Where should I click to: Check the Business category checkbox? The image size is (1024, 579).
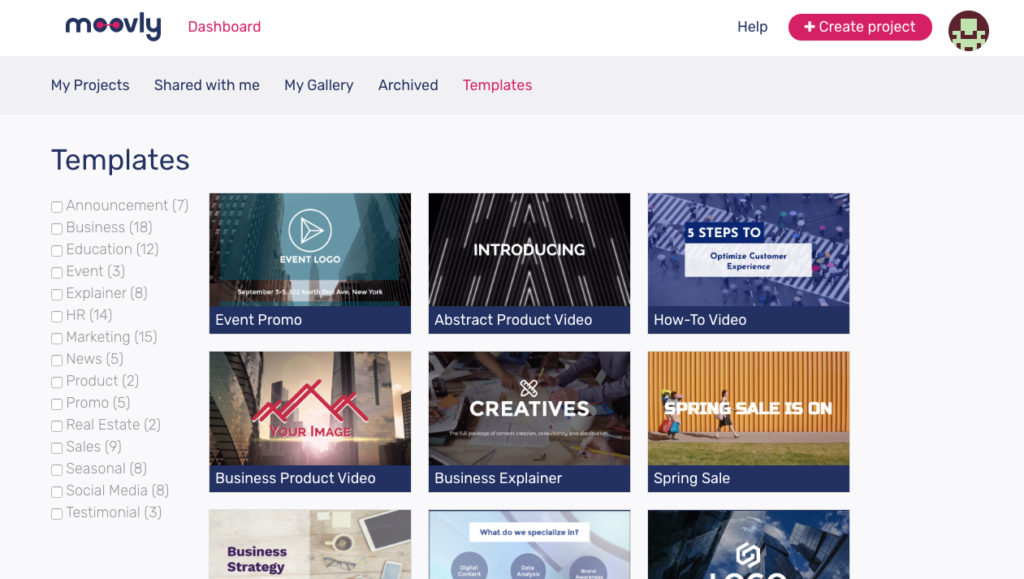(57, 229)
